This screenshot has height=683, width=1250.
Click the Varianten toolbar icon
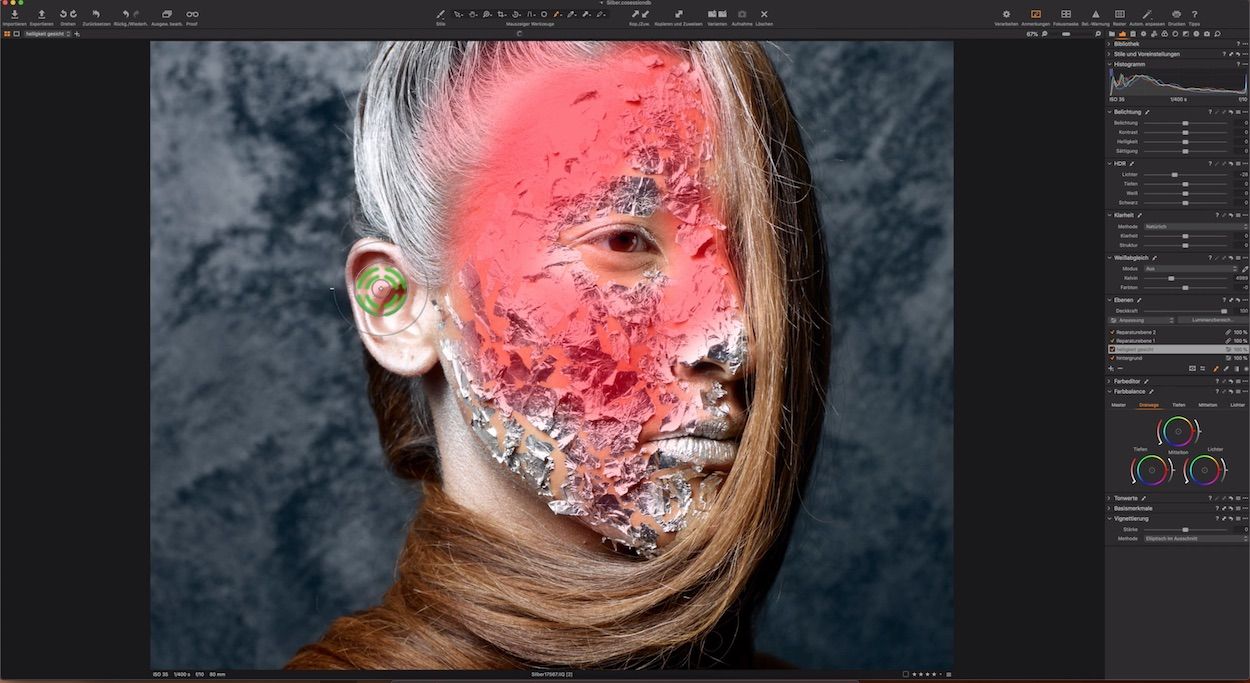click(x=716, y=14)
